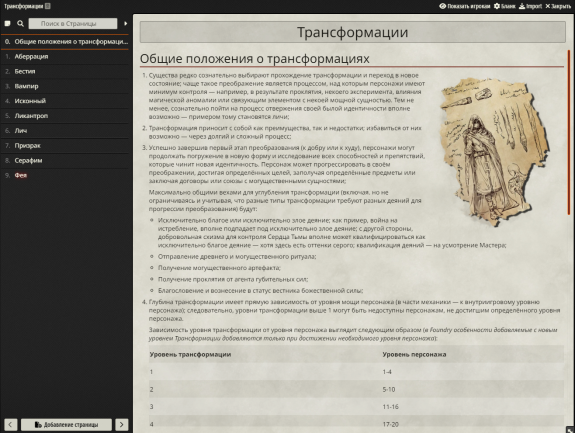
Task: Click Import in the window header
Action: pyautogui.click(x=530, y=6)
